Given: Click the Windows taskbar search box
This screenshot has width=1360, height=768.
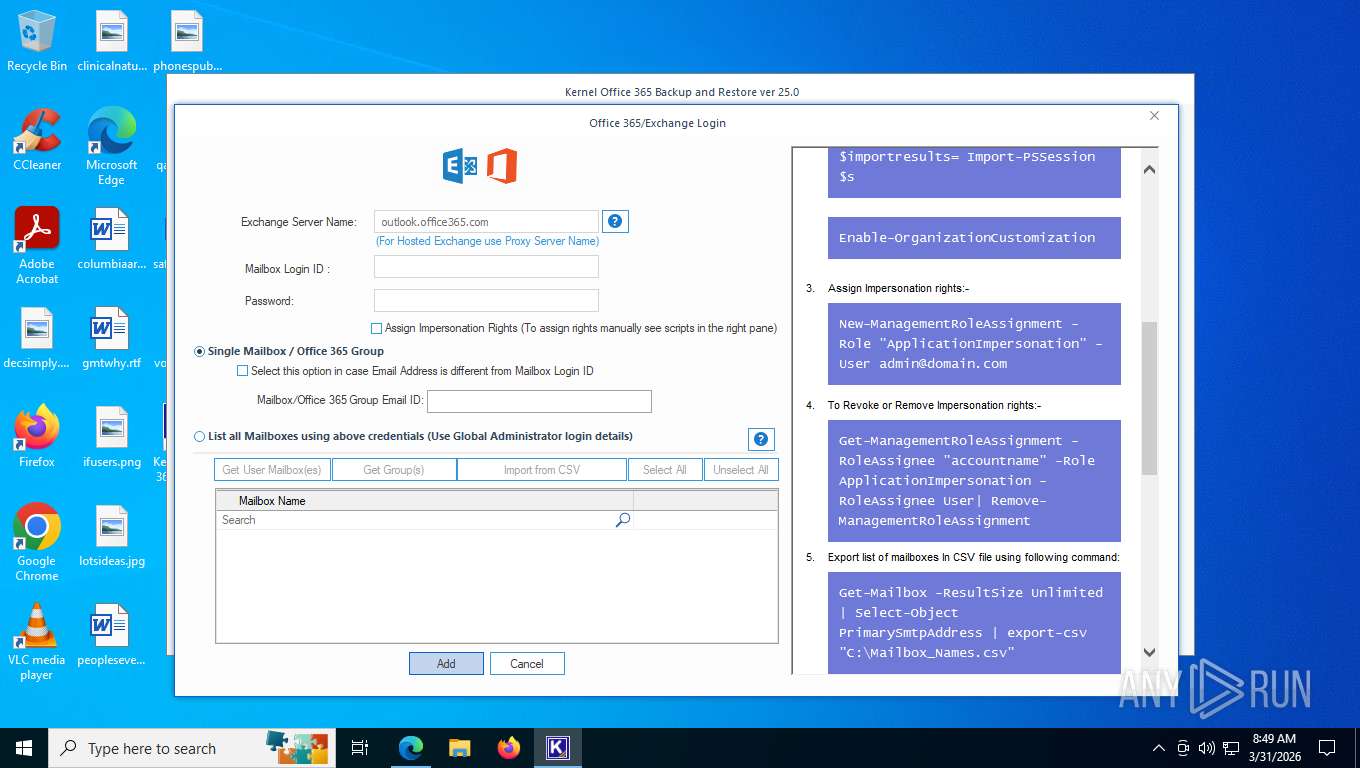Looking at the screenshot, I should [190, 748].
